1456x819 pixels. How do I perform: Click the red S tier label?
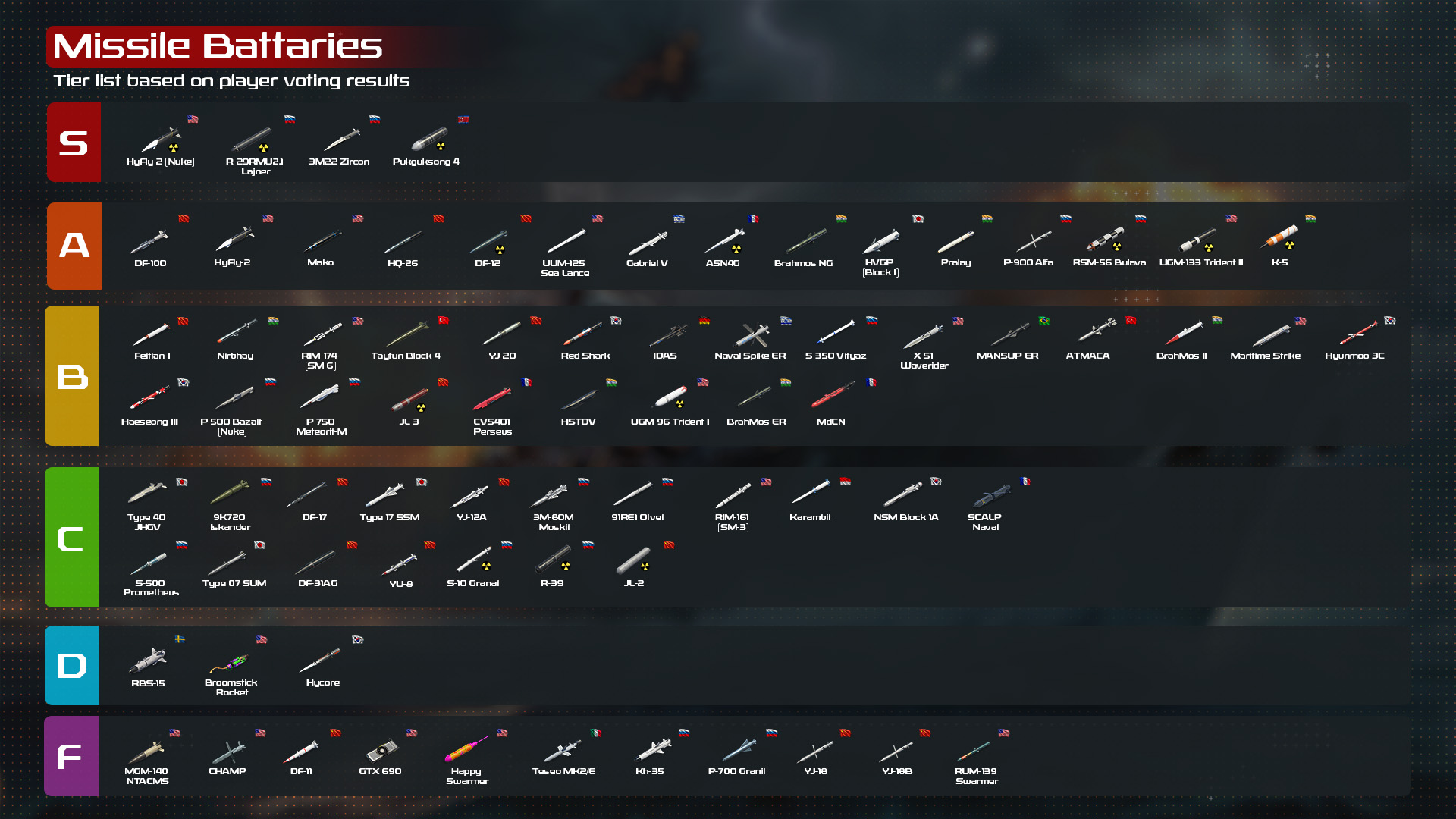[74, 143]
